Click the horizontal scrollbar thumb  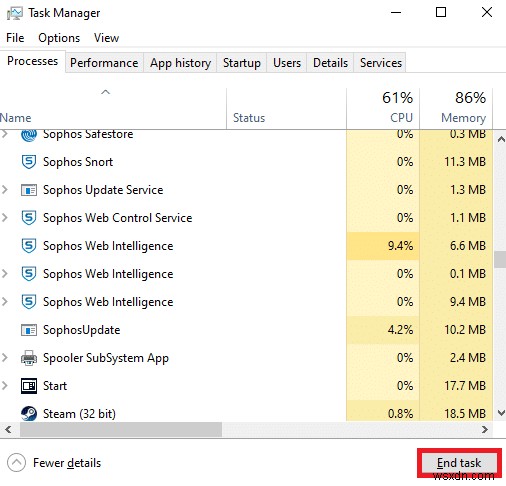(121, 429)
